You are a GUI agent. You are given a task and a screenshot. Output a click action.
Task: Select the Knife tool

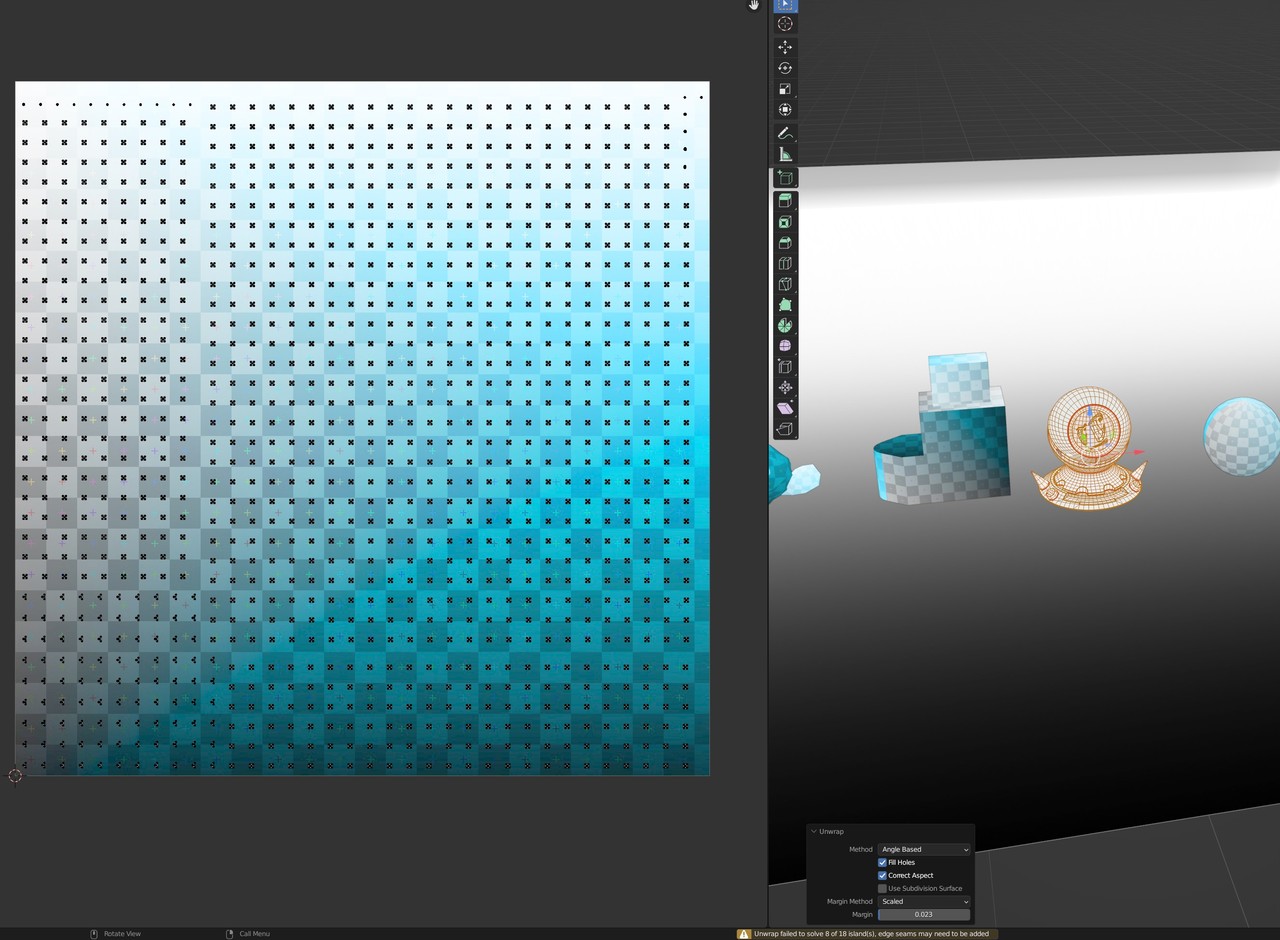pyautogui.click(x=785, y=284)
